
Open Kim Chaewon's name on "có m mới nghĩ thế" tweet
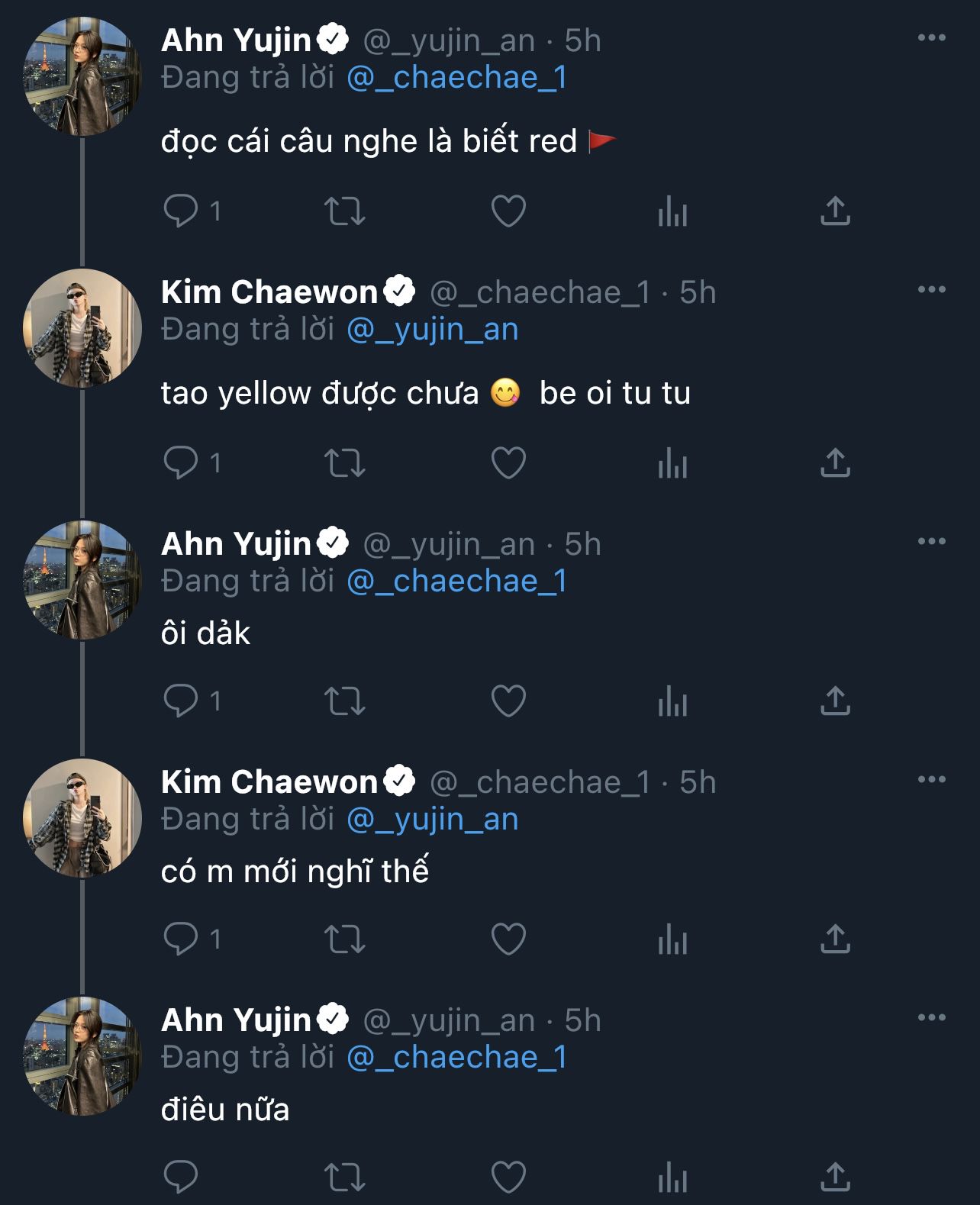point(269,782)
